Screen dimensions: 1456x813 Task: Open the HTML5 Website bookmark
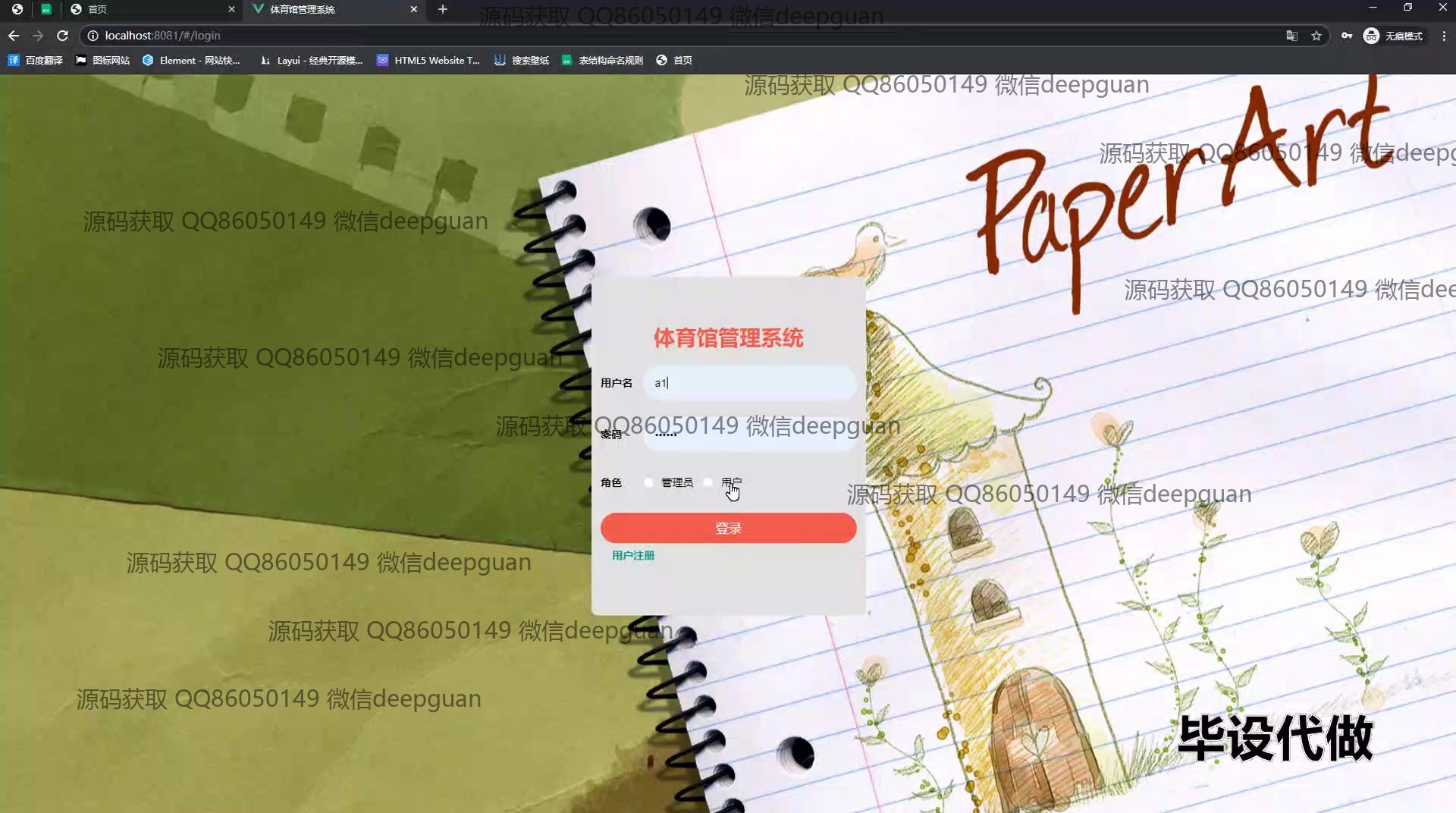pyautogui.click(x=428, y=60)
